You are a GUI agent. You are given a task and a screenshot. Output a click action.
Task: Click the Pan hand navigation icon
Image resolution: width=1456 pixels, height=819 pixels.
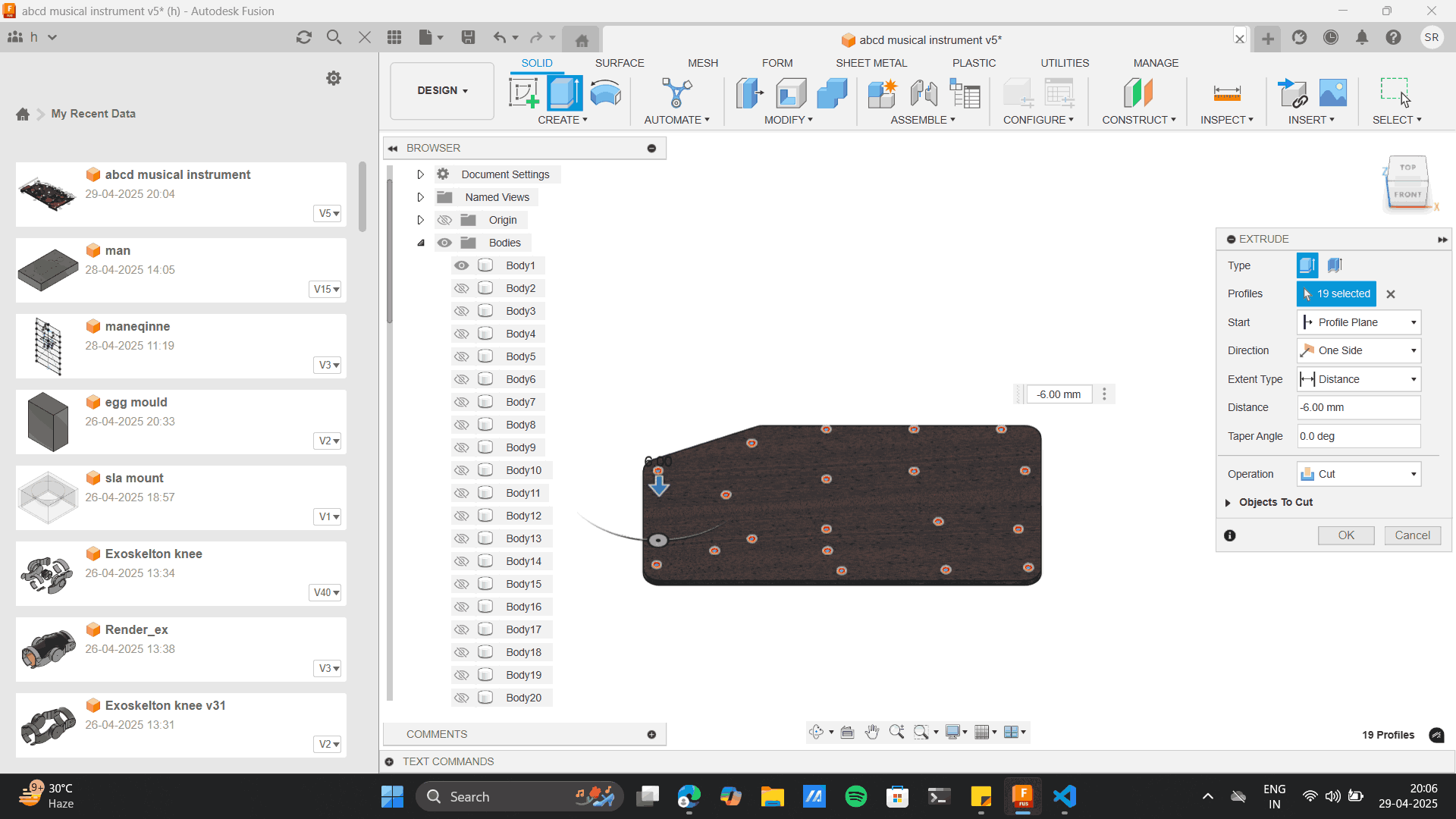tap(872, 732)
